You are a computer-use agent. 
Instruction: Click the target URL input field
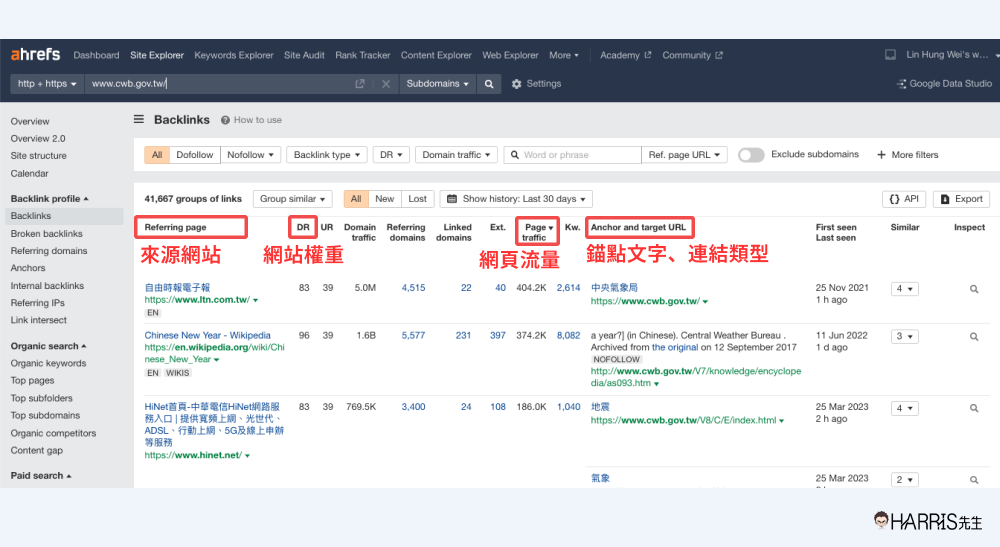point(220,84)
